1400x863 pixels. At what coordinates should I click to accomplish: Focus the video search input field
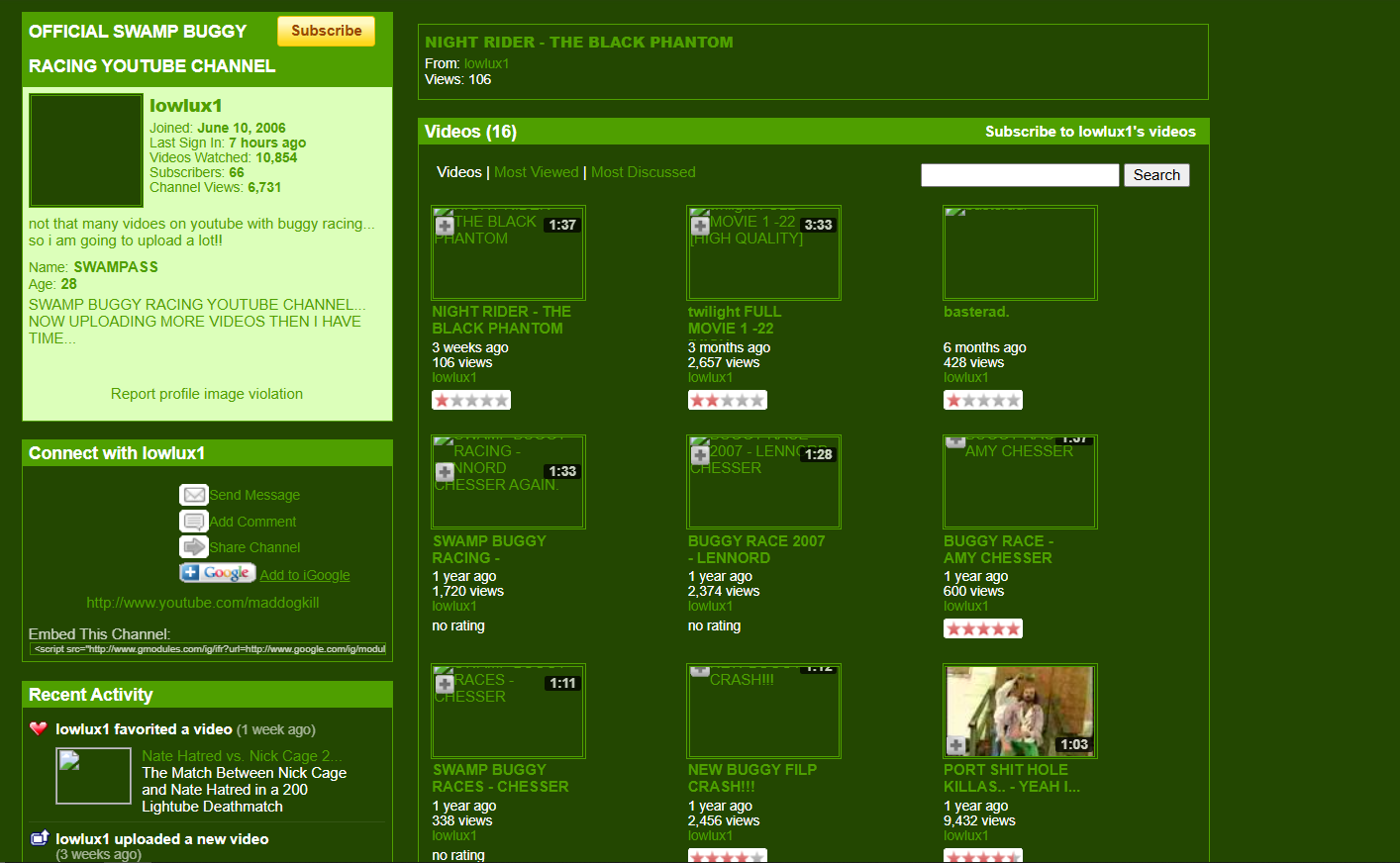click(1020, 175)
